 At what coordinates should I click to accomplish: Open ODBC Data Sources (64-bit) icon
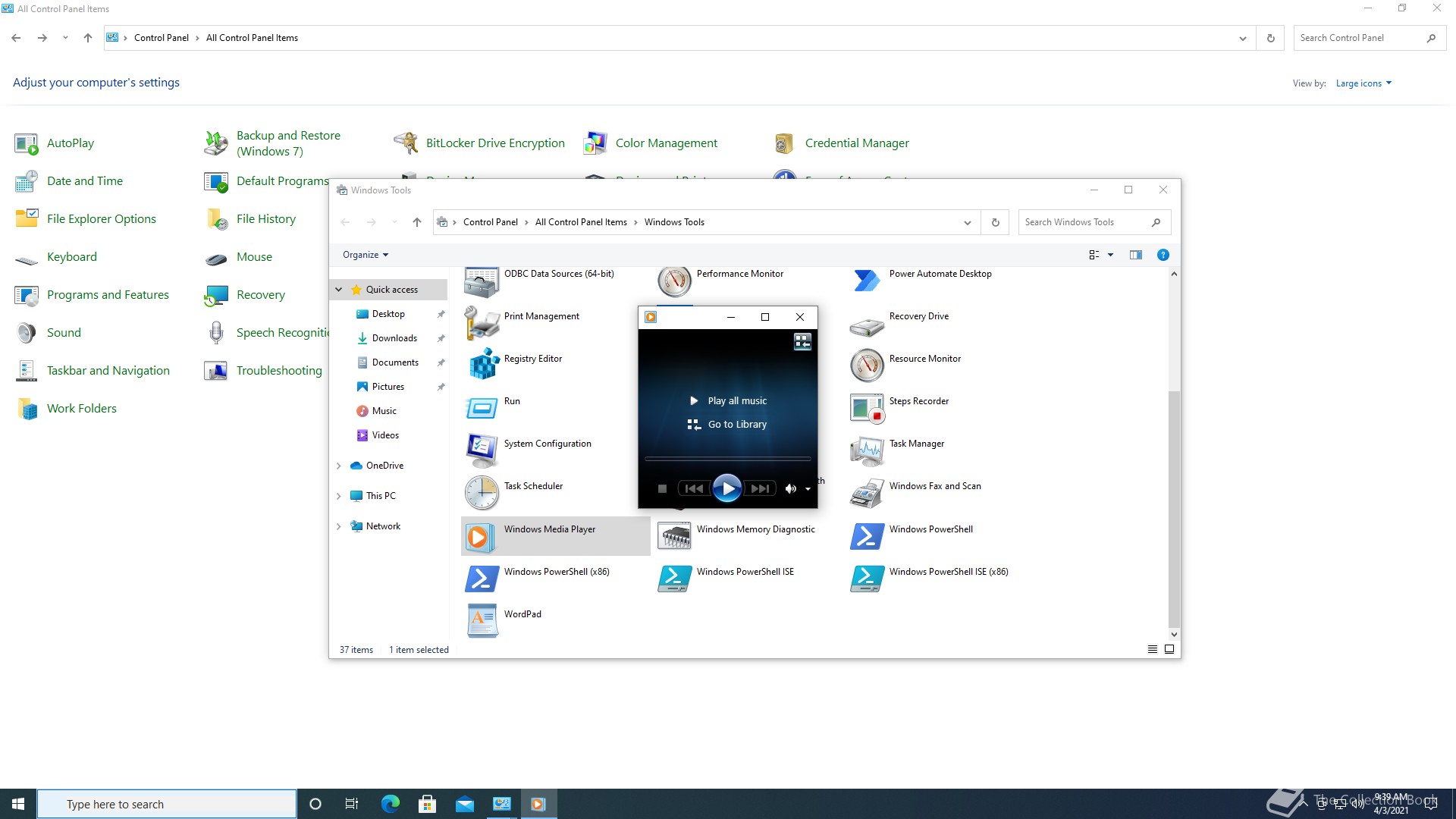coord(482,281)
